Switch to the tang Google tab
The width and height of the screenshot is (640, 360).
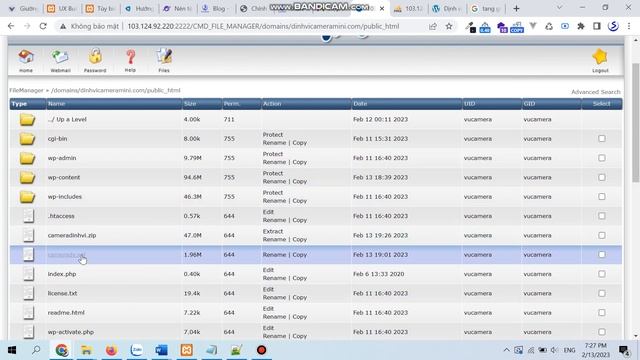pyautogui.click(x=486, y=9)
